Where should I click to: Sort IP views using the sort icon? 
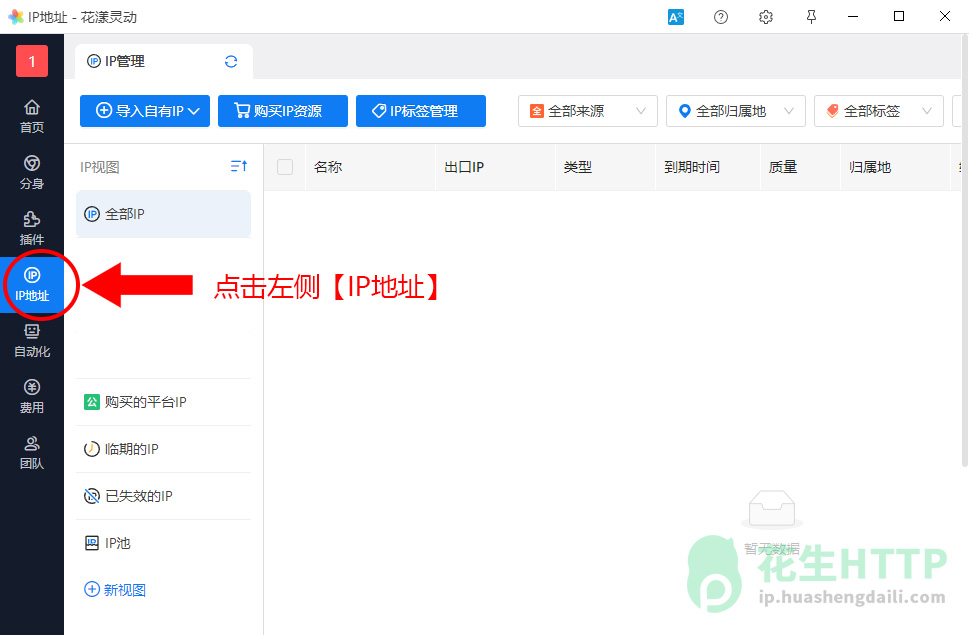click(239, 166)
